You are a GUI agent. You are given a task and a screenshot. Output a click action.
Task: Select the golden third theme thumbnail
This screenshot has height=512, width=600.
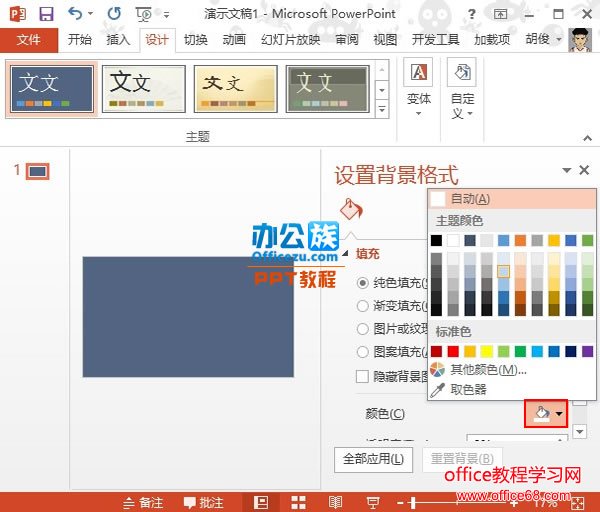pyautogui.click(x=236, y=89)
